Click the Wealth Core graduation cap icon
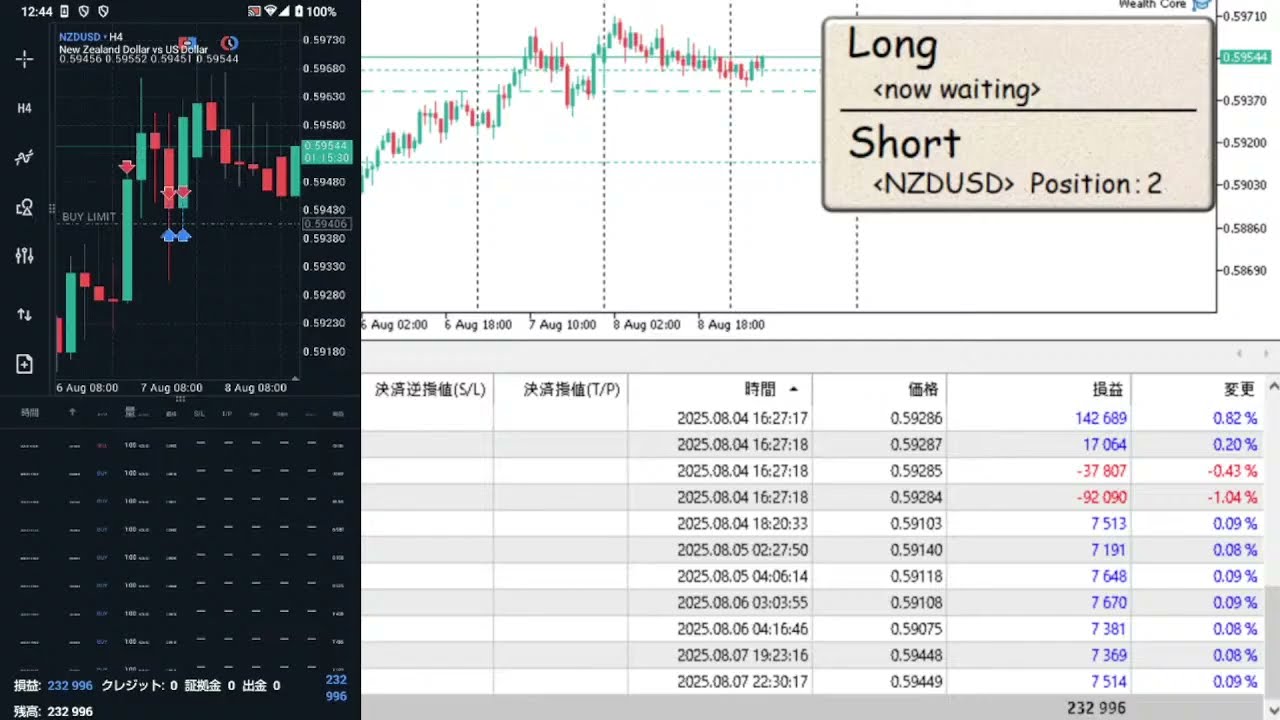The height and width of the screenshot is (720, 1280). (1200, 5)
